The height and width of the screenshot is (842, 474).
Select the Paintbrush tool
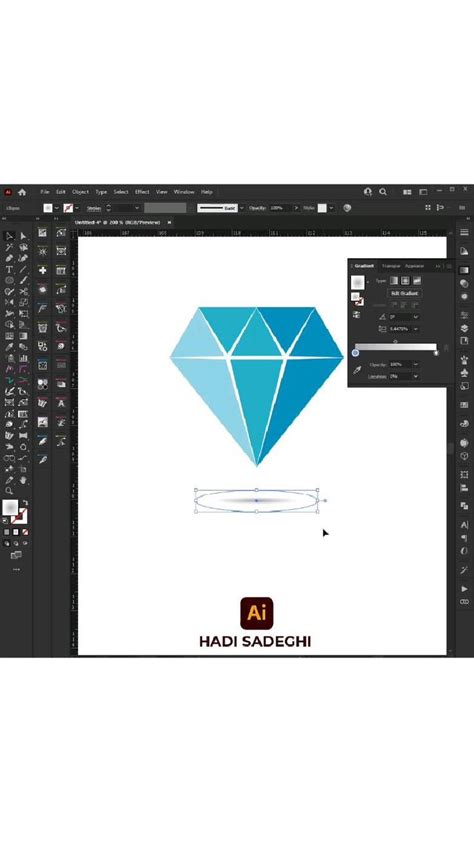24,280
